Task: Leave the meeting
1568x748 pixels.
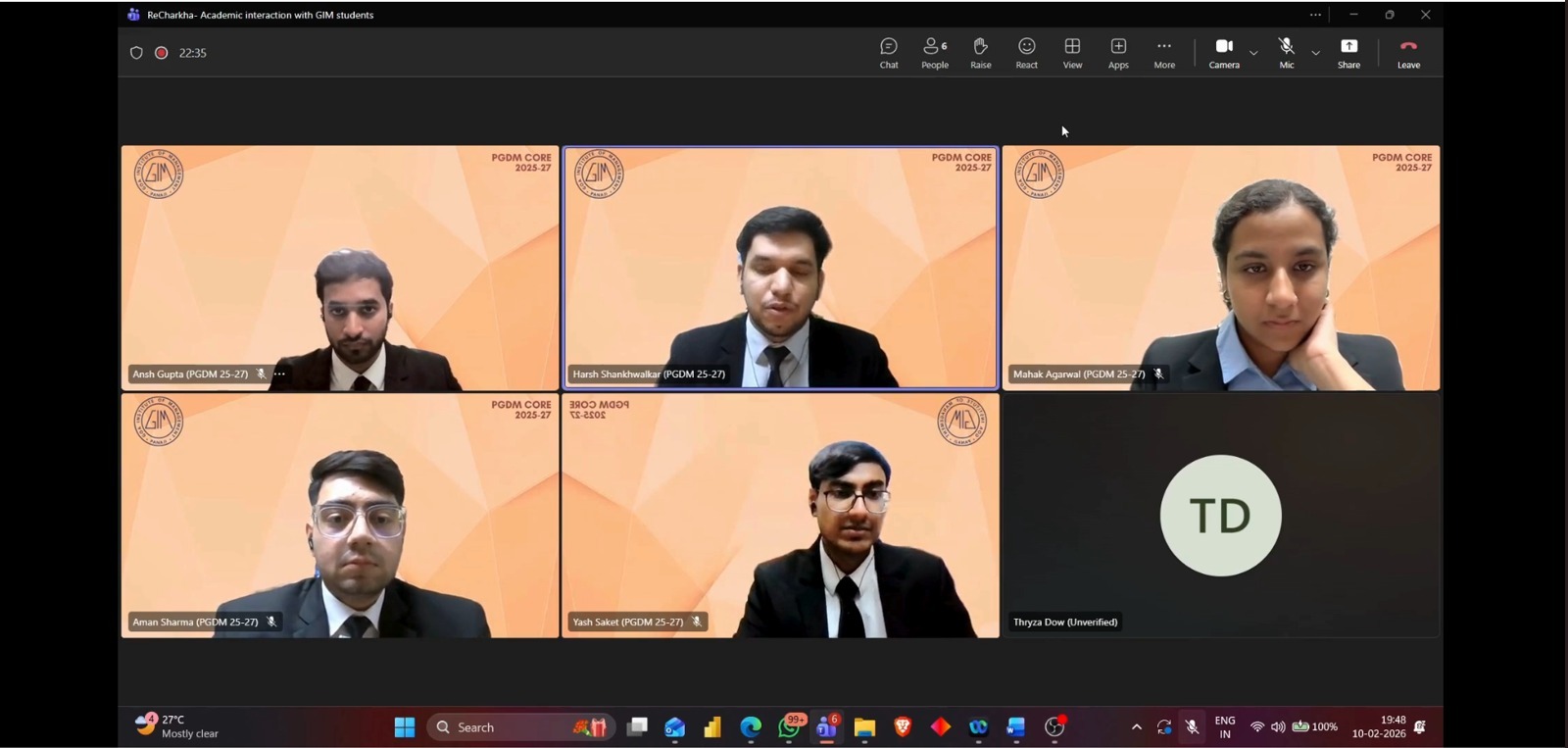Action: (1408, 53)
